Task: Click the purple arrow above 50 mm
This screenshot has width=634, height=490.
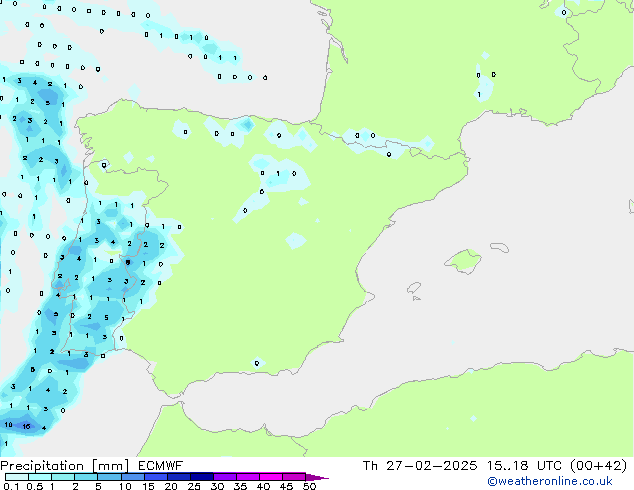Action: (x=316, y=477)
